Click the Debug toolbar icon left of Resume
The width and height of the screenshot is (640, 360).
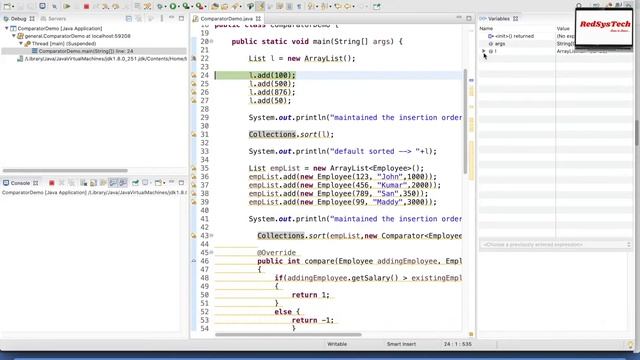54,6
